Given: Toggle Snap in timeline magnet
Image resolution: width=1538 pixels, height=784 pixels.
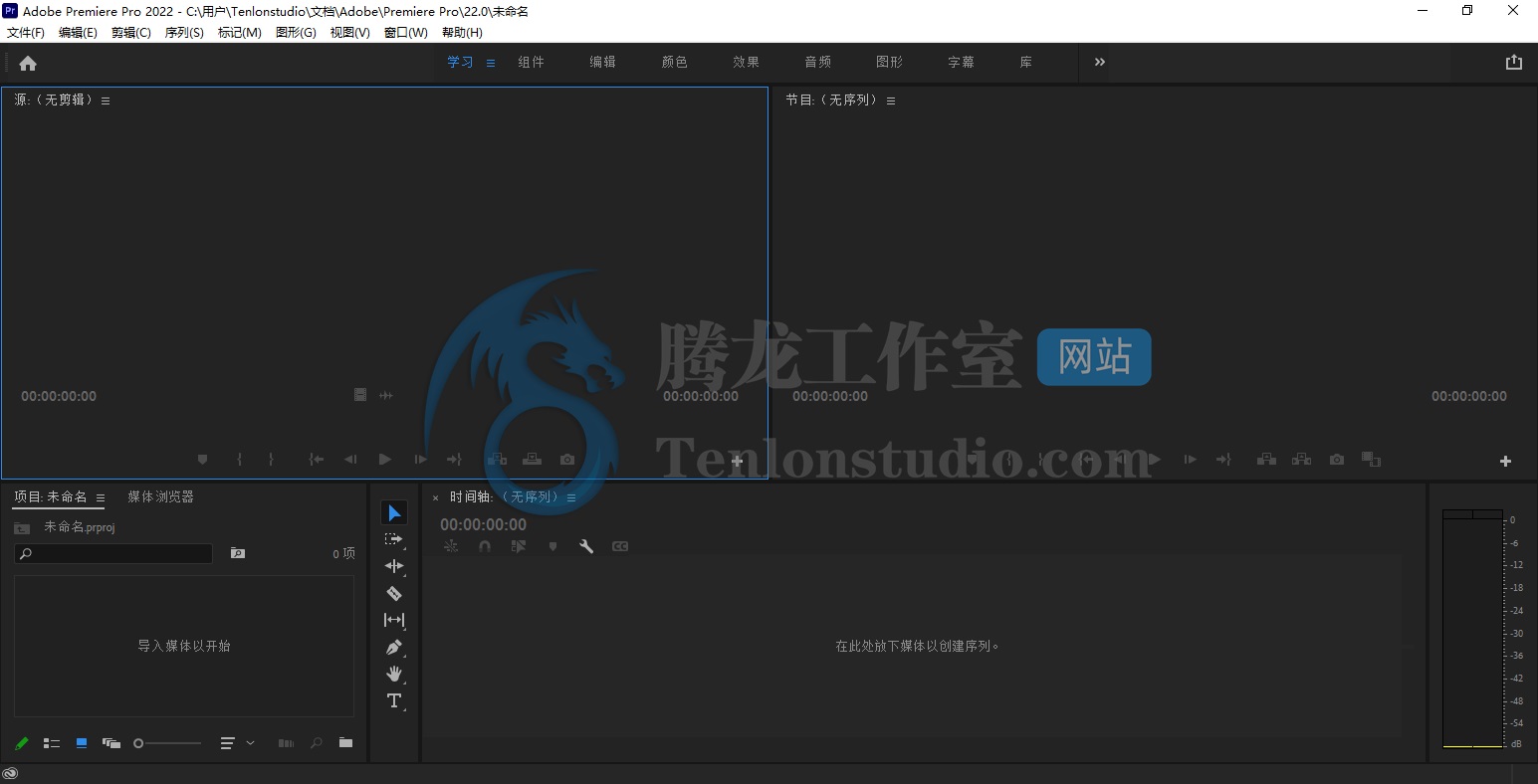Looking at the screenshot, I should 485,546.
